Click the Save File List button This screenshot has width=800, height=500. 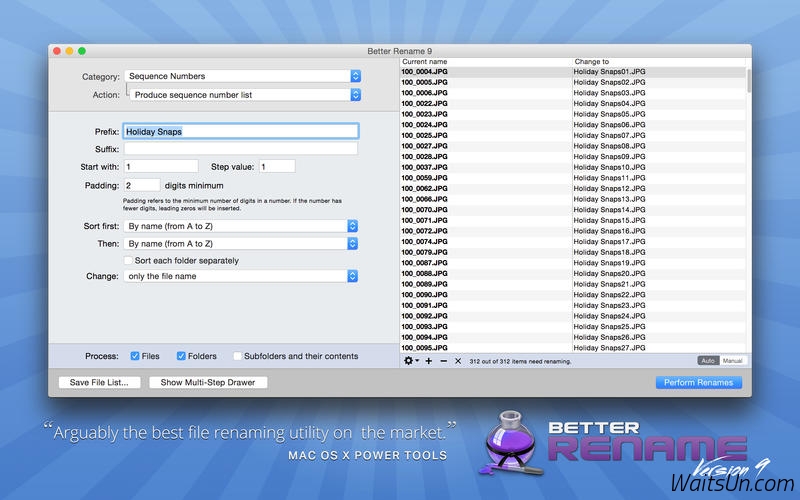click(x=99, y=382)
